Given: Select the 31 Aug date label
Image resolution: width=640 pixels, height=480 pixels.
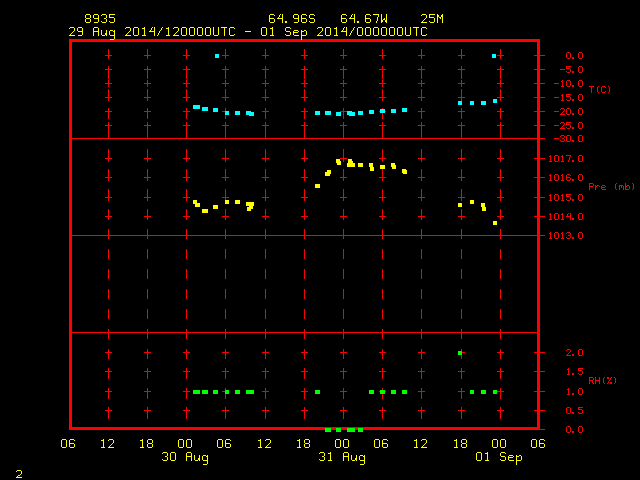Looking at the screenshot, I should (342, 457).
